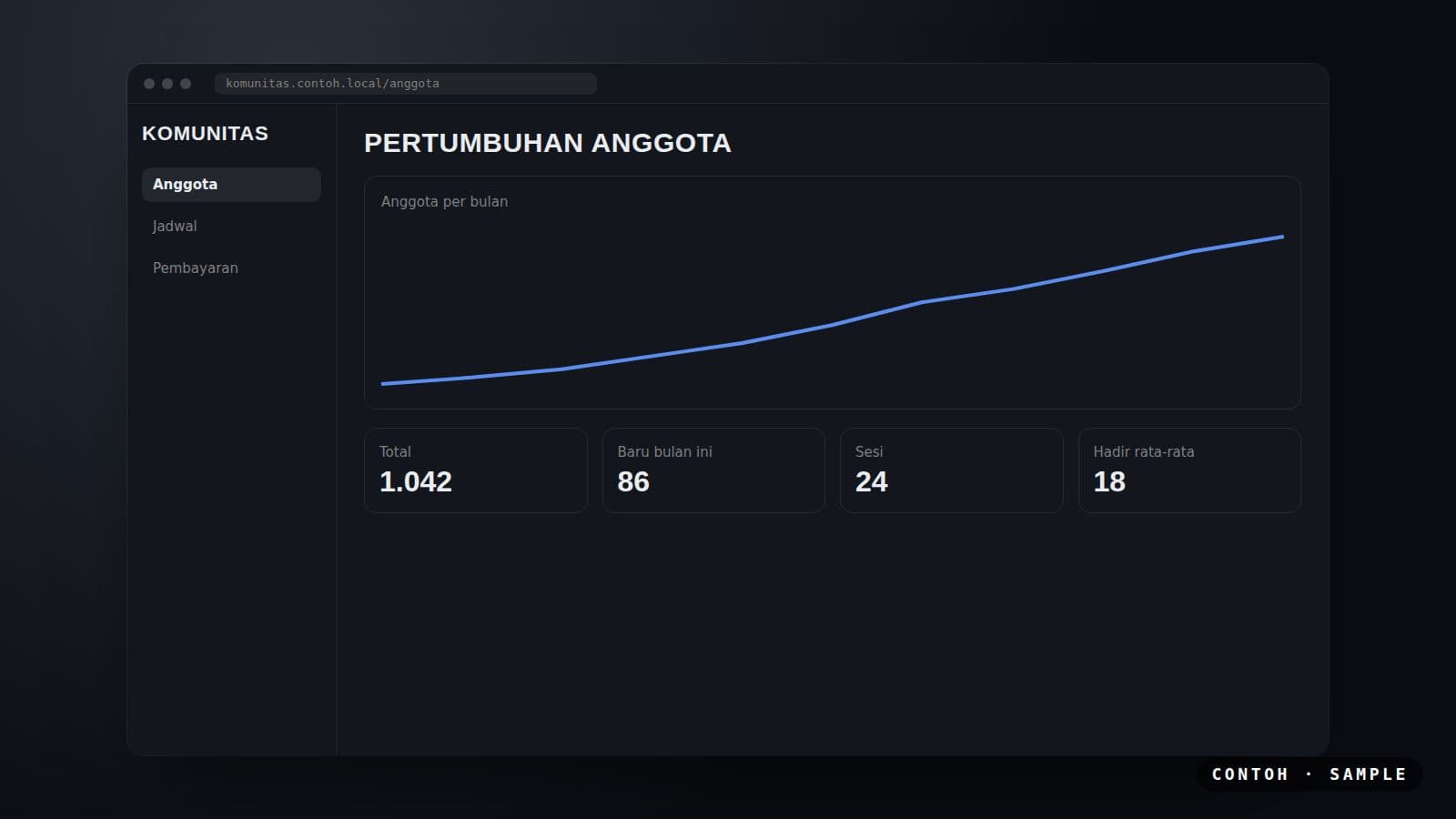Select the Sesi value 24
Viewport: 1456px width, 819px height.
pos(872,481)
